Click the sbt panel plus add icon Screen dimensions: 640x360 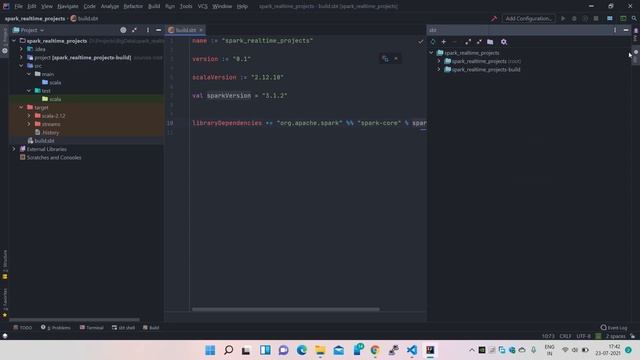(444, 42)
